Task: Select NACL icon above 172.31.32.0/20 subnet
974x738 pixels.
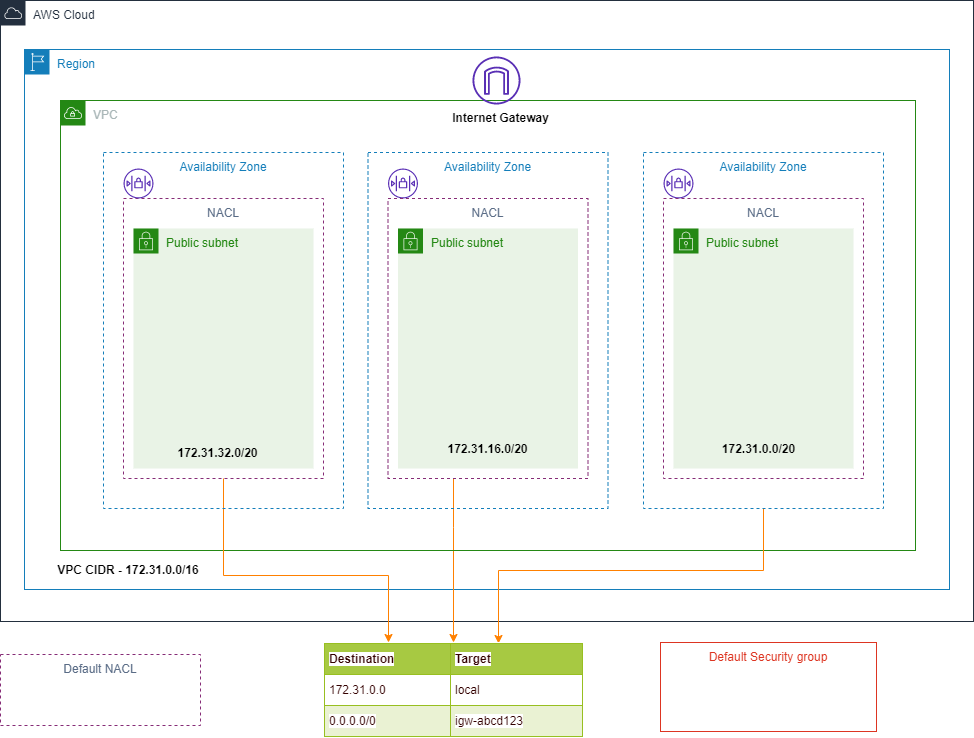Action: click(139, 183)
